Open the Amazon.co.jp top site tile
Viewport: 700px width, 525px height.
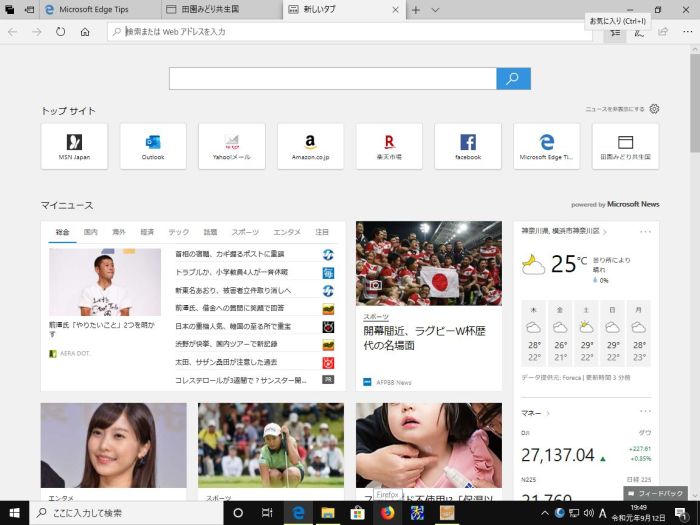[310, 146]
